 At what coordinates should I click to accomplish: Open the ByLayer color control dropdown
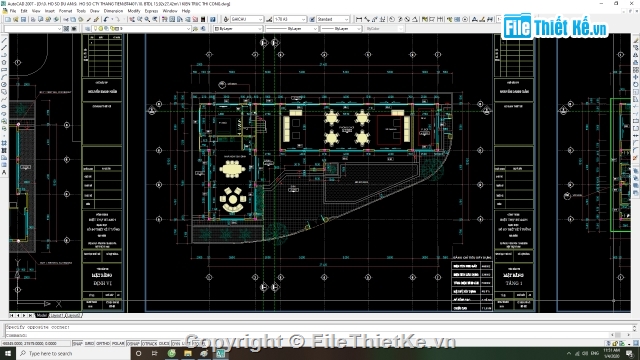[238, 29]
